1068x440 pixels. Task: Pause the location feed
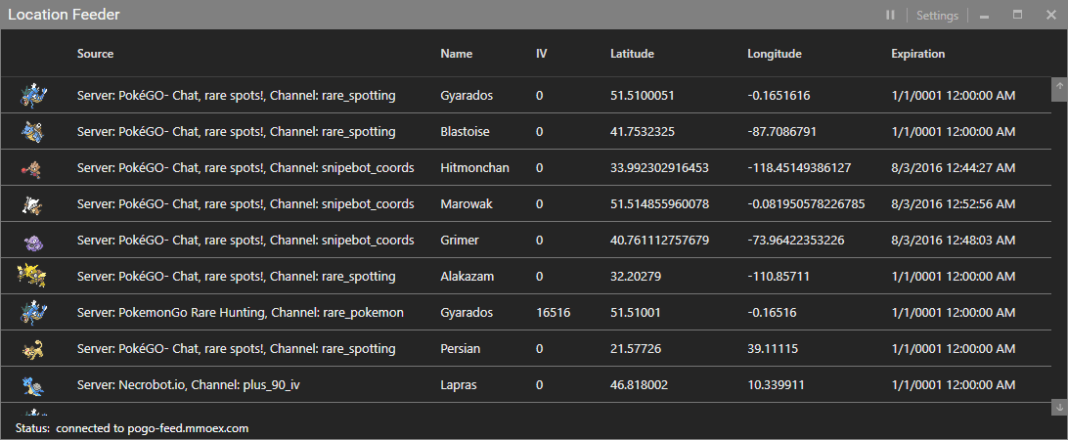pyautogui.click(x=890, y=15)
